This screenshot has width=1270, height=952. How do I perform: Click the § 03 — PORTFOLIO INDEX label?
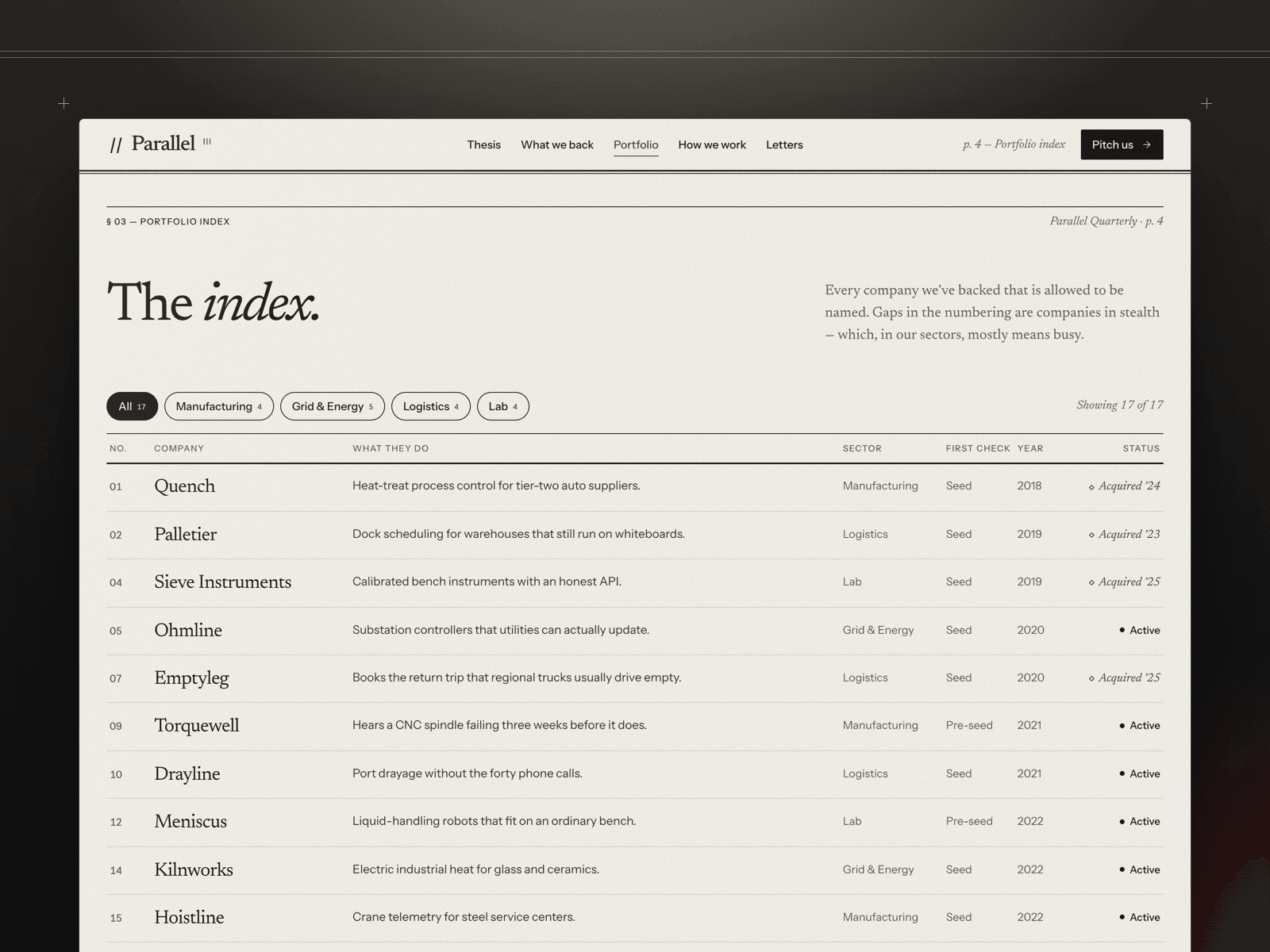[168, 221]
